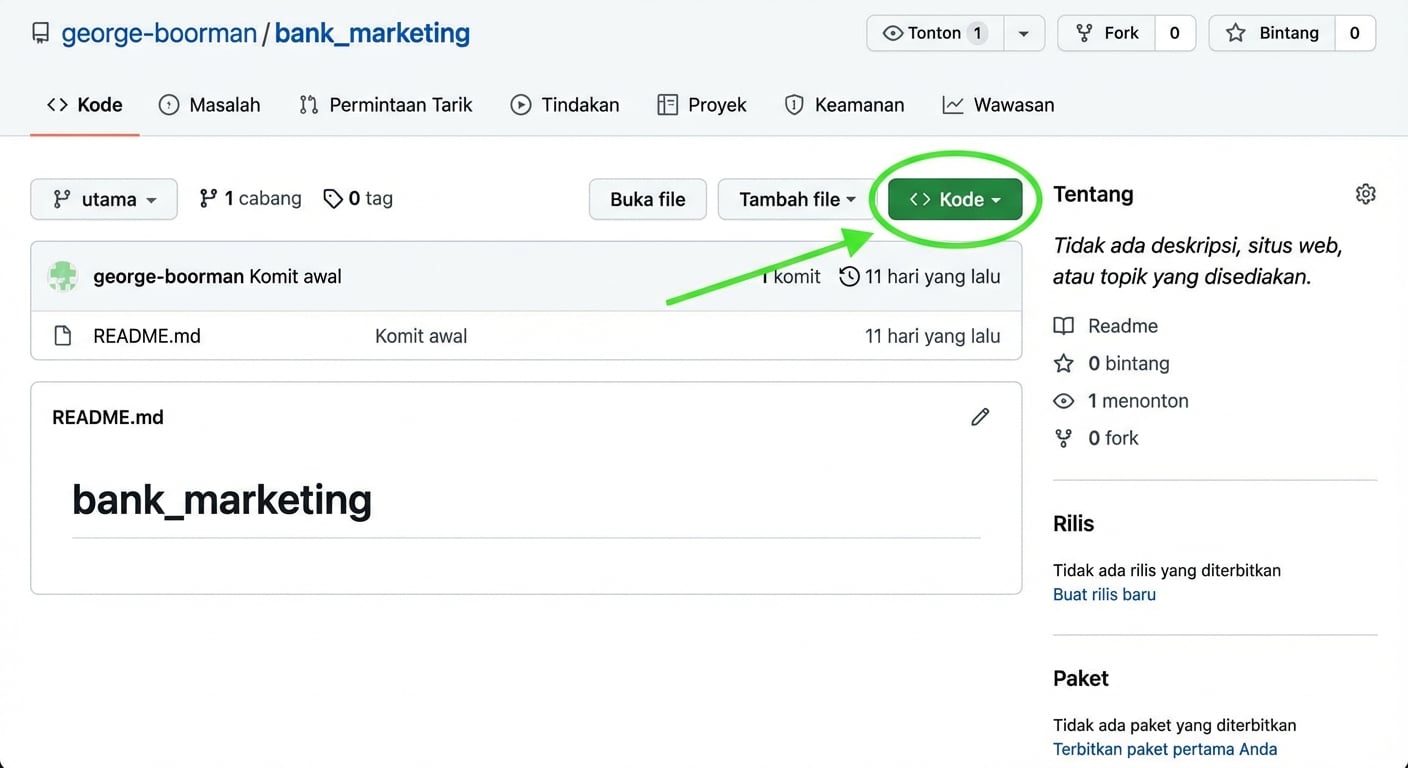Expand the Tambah file dropdown
The width and height of the screenshot is (1408, 768).
click(x=797, y=199)
